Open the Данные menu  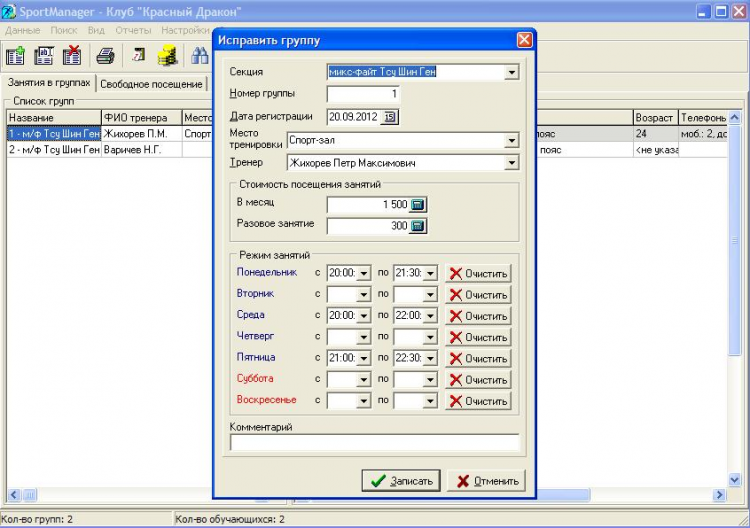[x=22, y=30]
